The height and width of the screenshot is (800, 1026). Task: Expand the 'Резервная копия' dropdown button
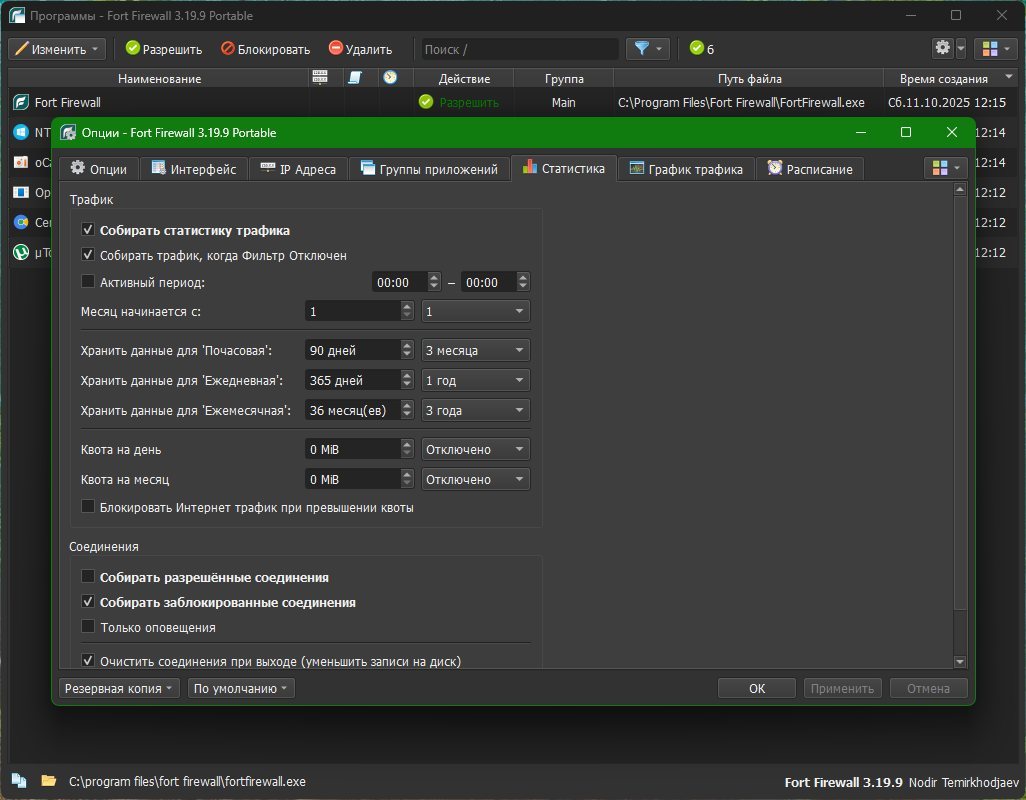coord(120,688)
